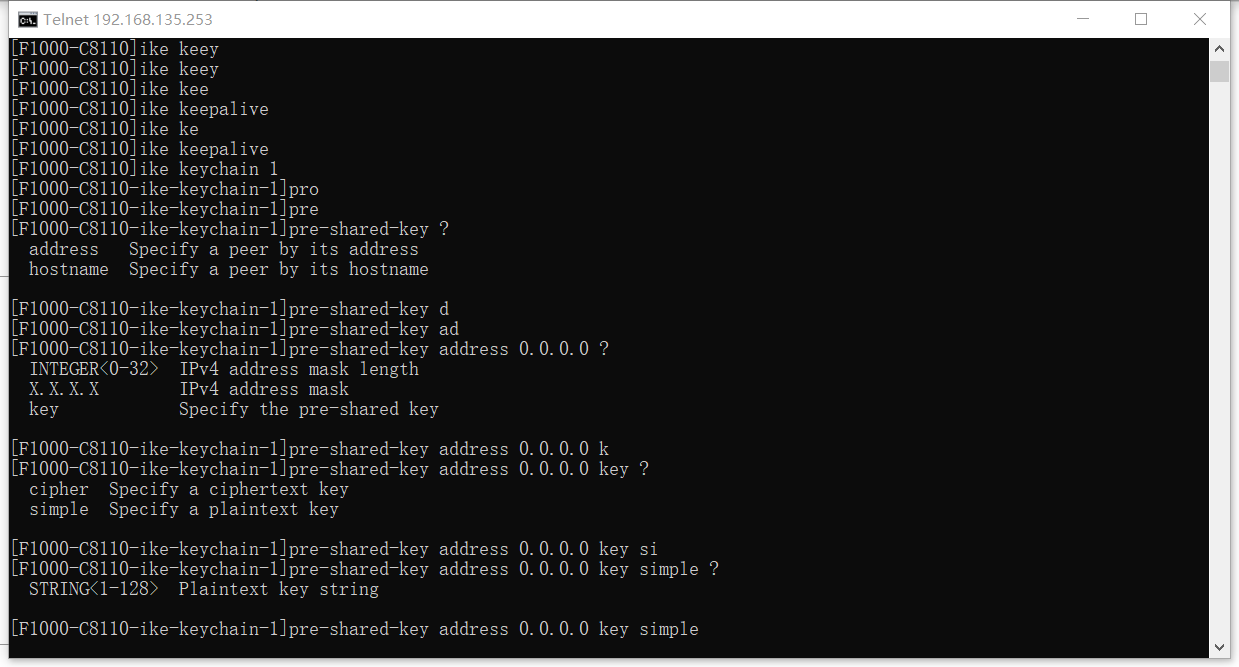Click the "simple" option above "Specify a plaintext key"
The height and width of the screenshot is (667, 1239).
coord(59,509)
